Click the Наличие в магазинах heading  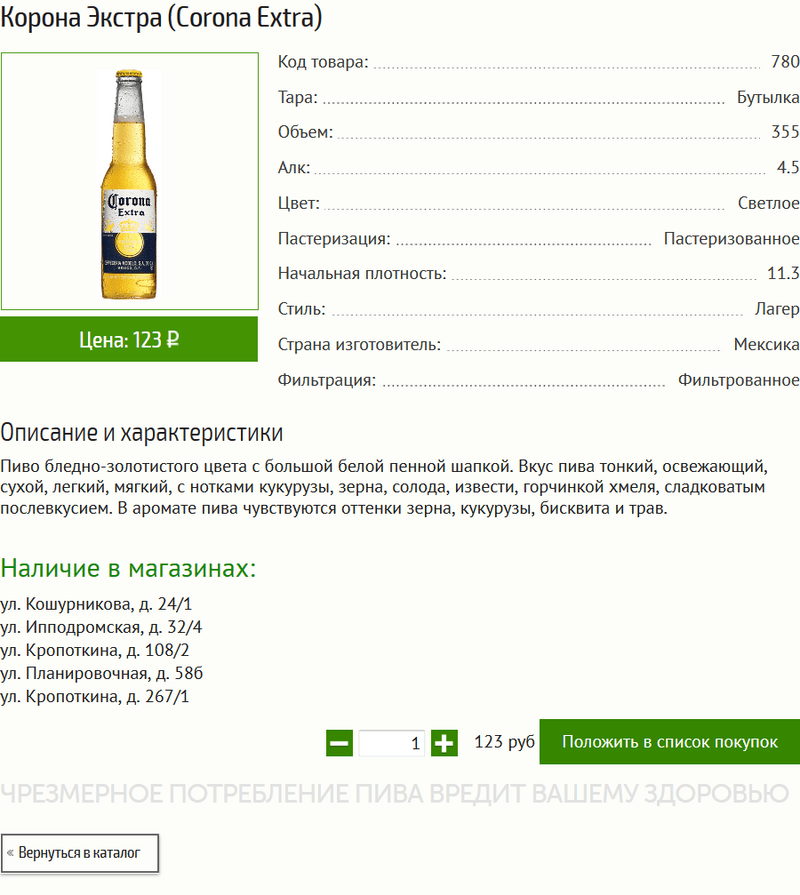128,568
